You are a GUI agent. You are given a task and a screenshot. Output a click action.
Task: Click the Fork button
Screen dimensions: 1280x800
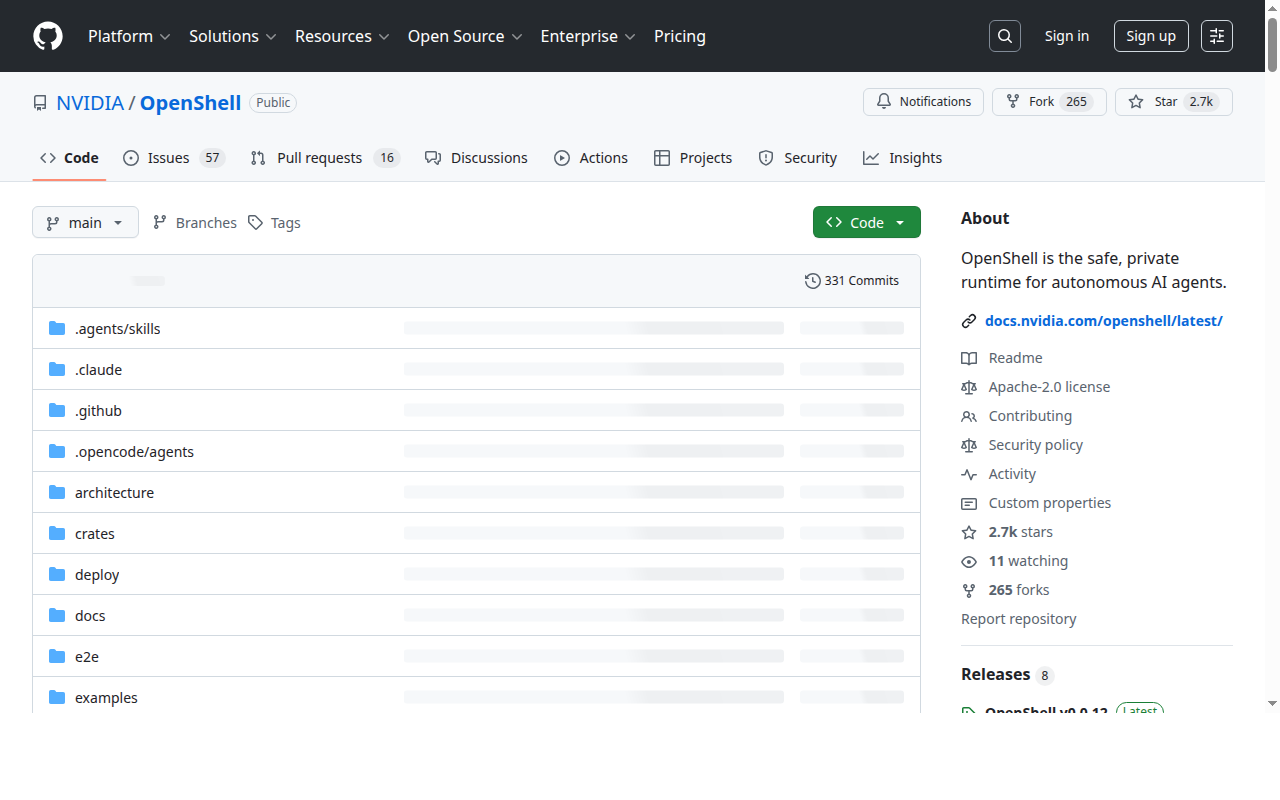coord(1048,101)
